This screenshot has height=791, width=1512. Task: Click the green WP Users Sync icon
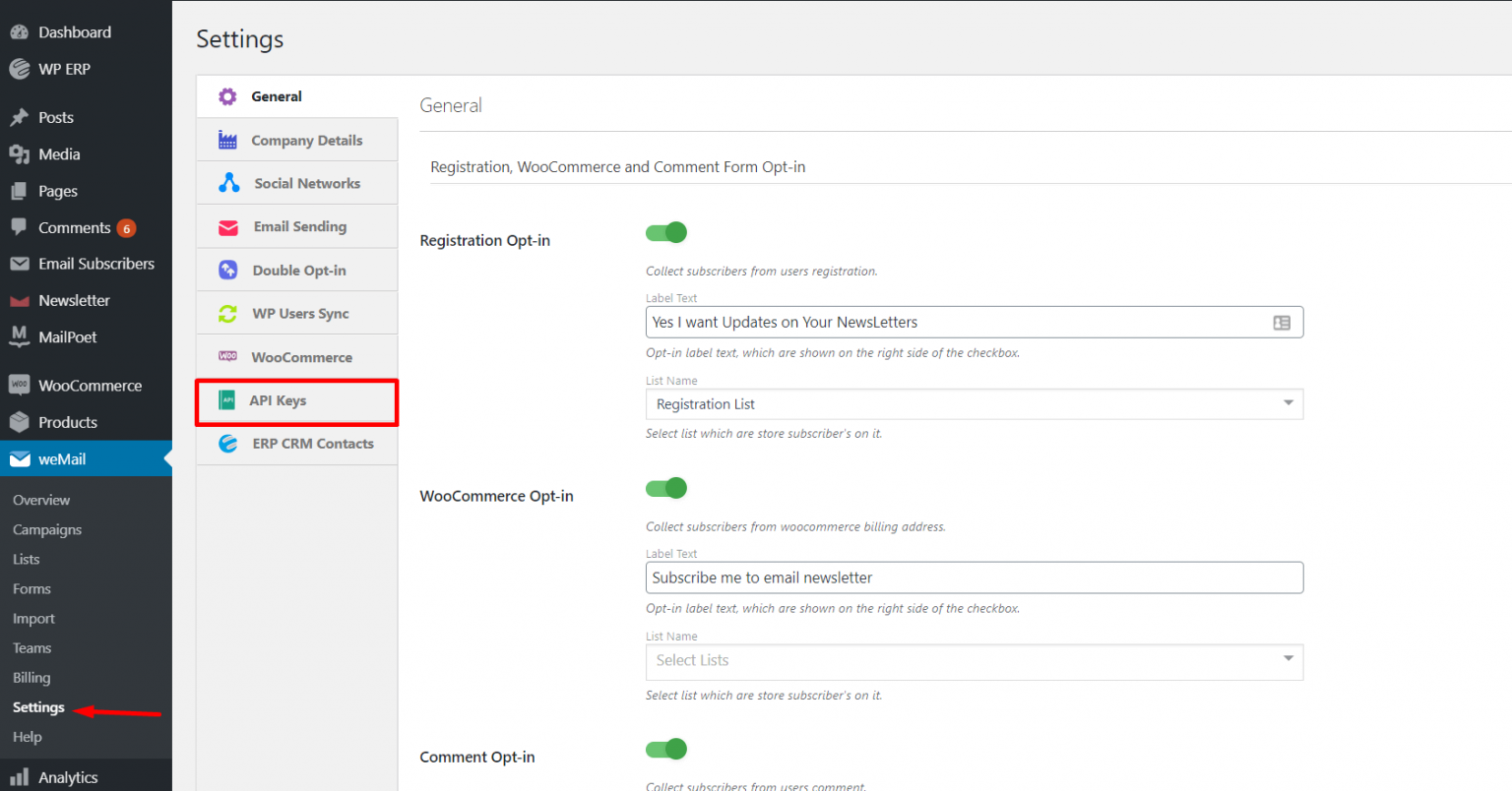click(227, 314)
